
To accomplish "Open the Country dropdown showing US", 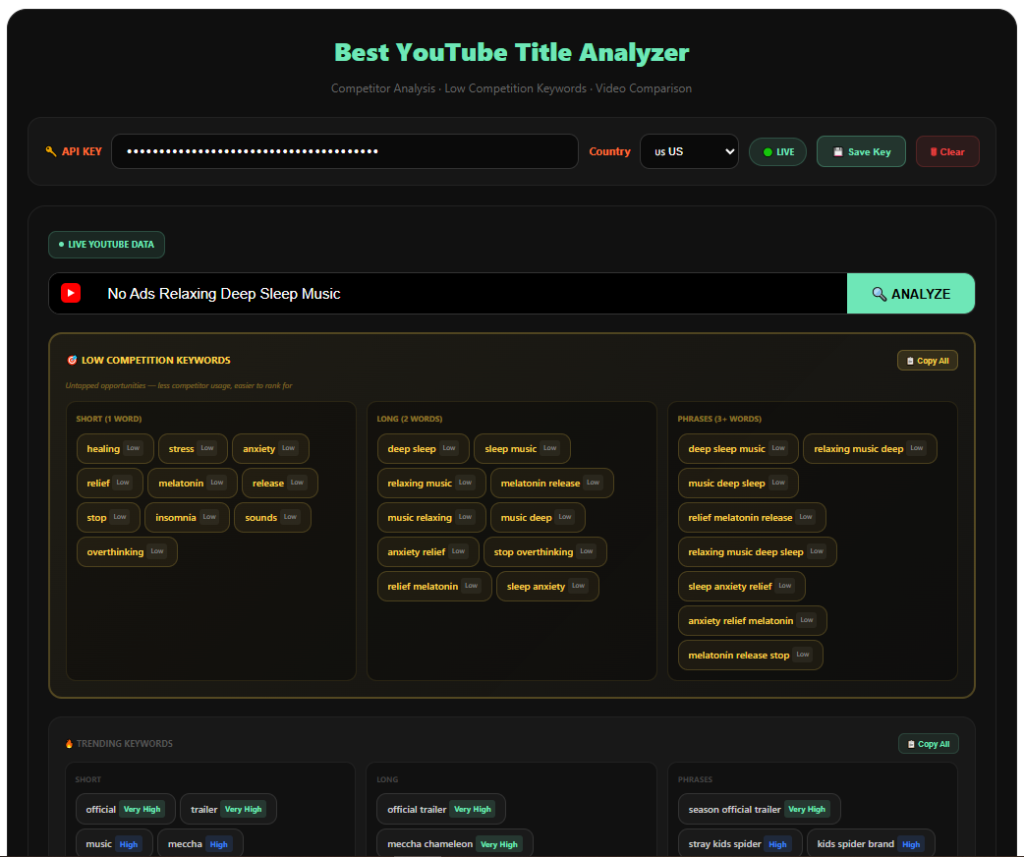I will tap(689, 152).
